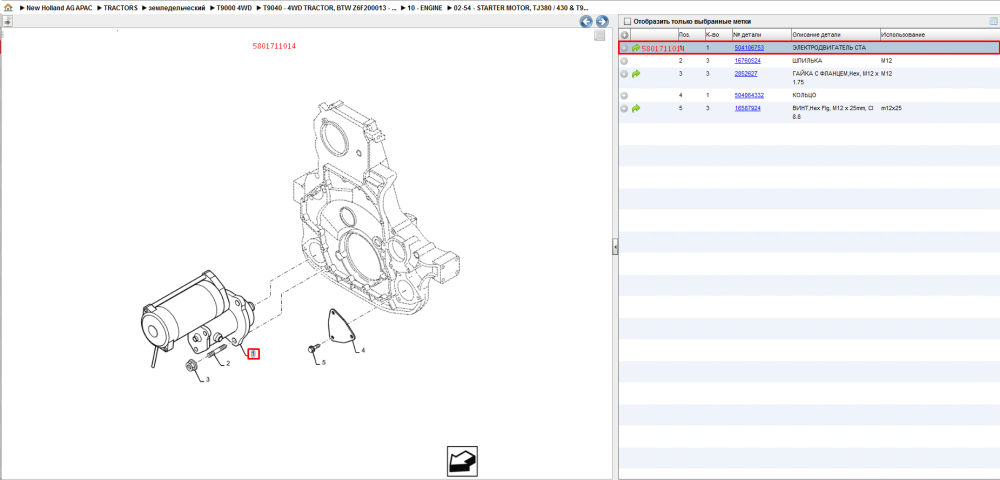Screen dimensions: 1000x480
Task: Click the Поз. column header
Action: point(691,34)
